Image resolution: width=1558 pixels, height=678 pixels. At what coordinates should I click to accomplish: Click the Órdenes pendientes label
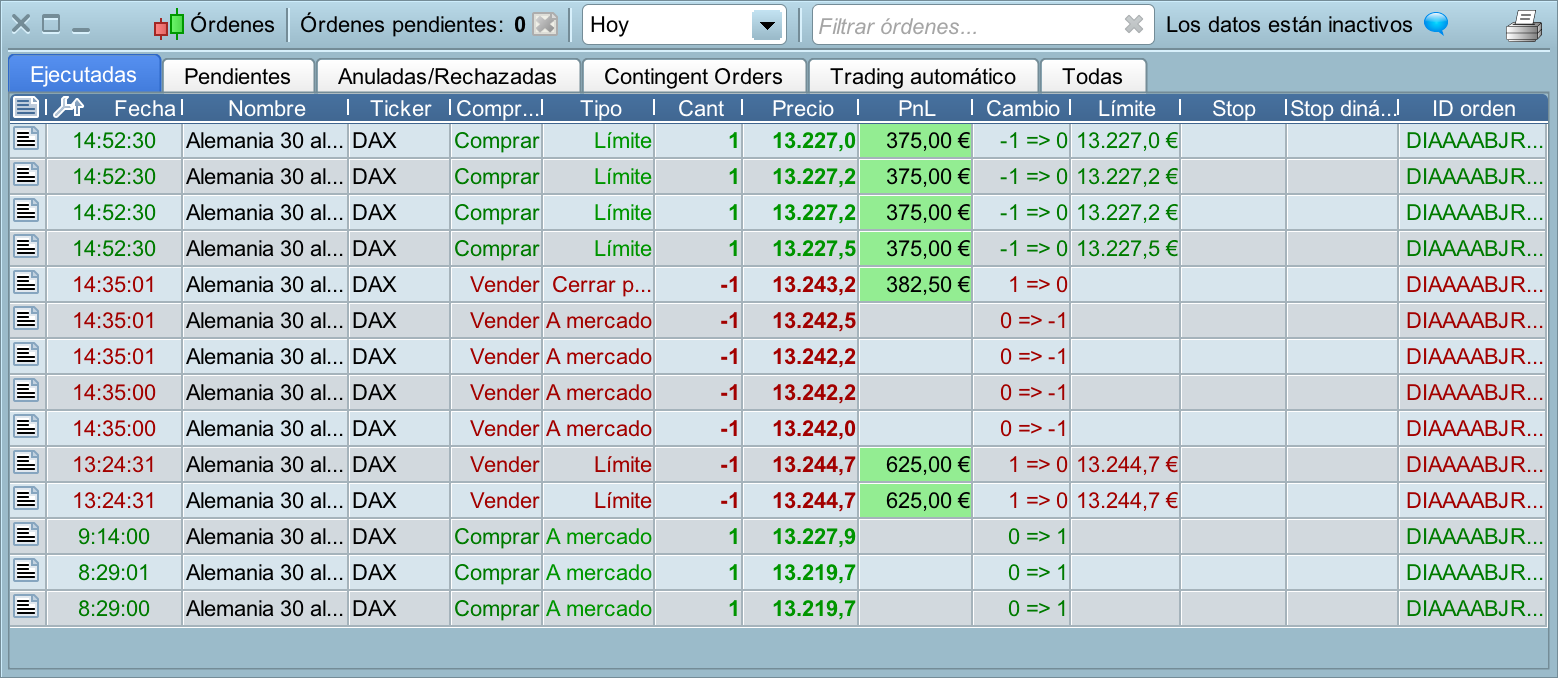pos(402,25)
